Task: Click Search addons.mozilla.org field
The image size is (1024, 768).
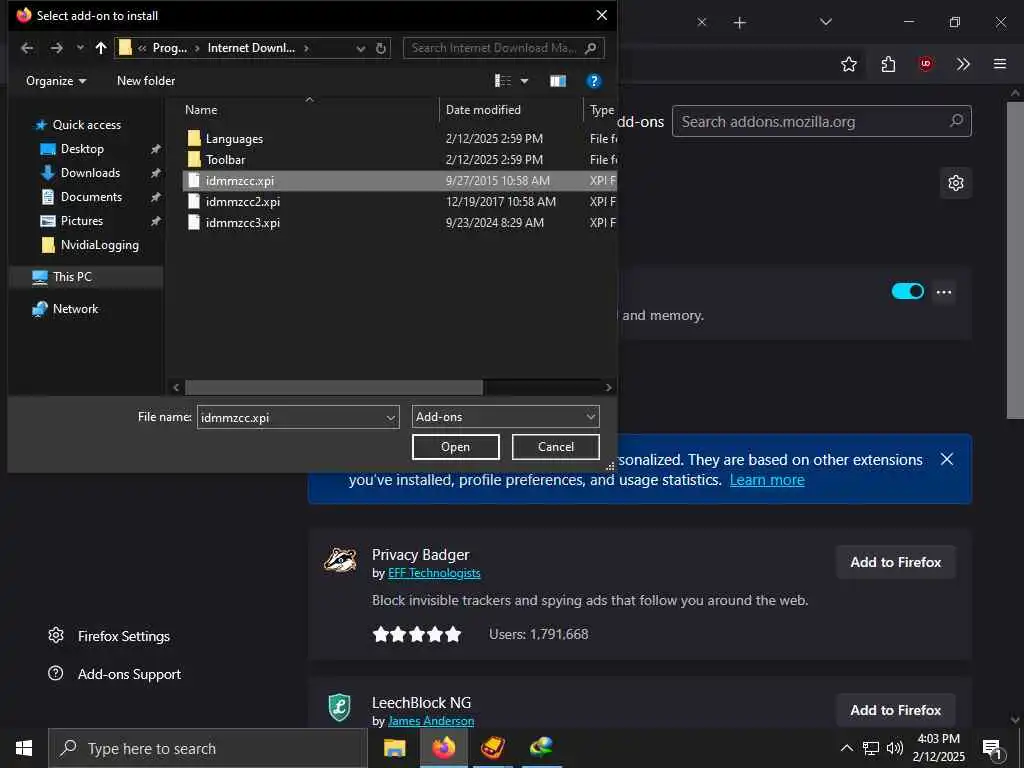Action: (x=822, y=121)
